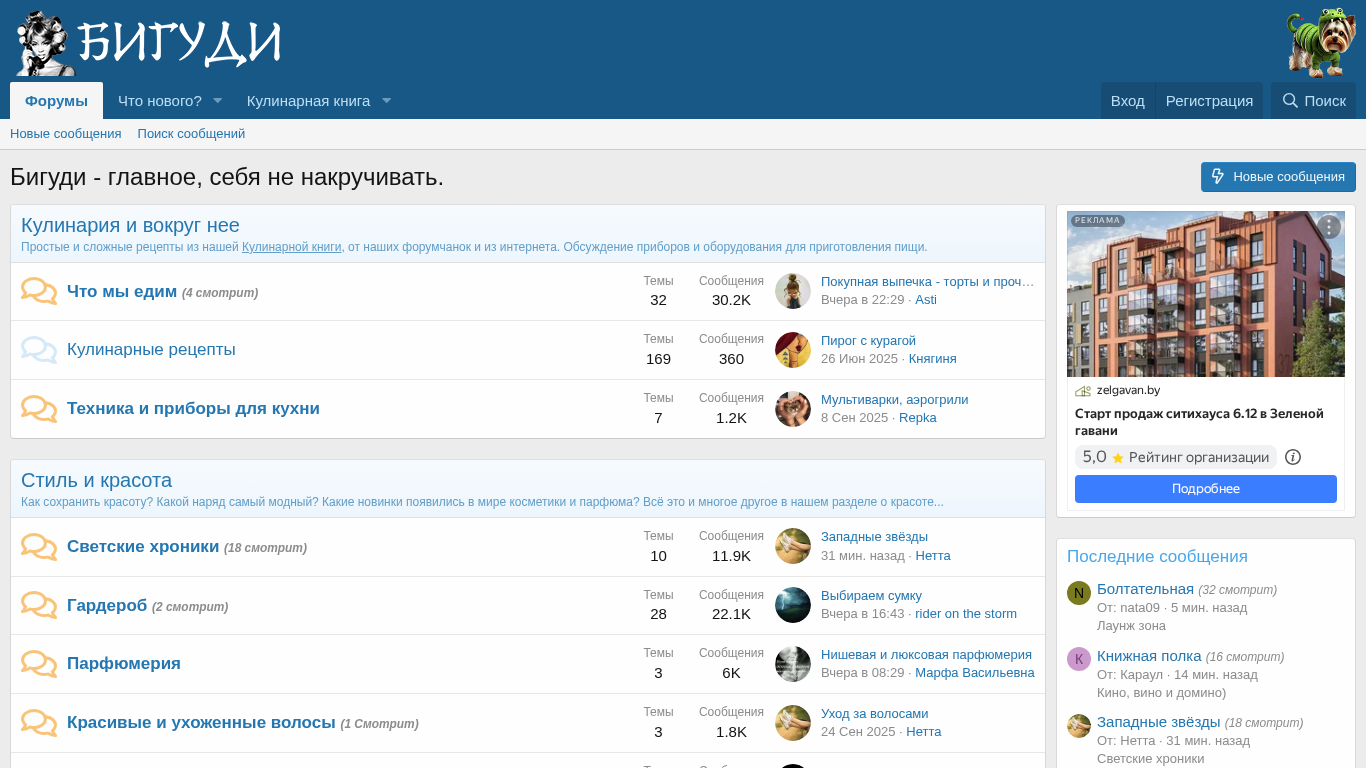Click the ad rating info icon
Image resolution: width=1366 pixels, height=768 pixels.
(1292, 457)
